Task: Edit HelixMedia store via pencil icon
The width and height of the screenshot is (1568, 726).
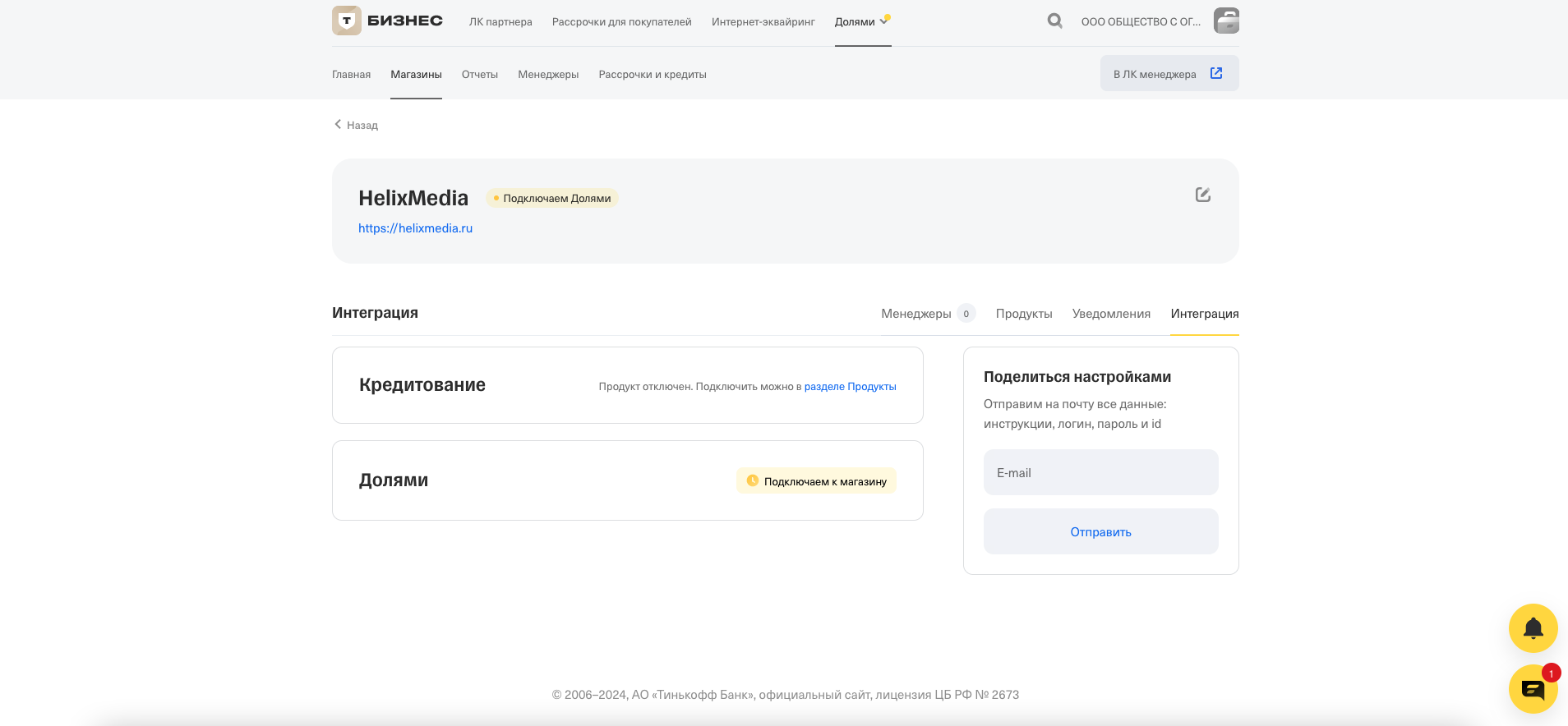Action: click(1203, 195)
